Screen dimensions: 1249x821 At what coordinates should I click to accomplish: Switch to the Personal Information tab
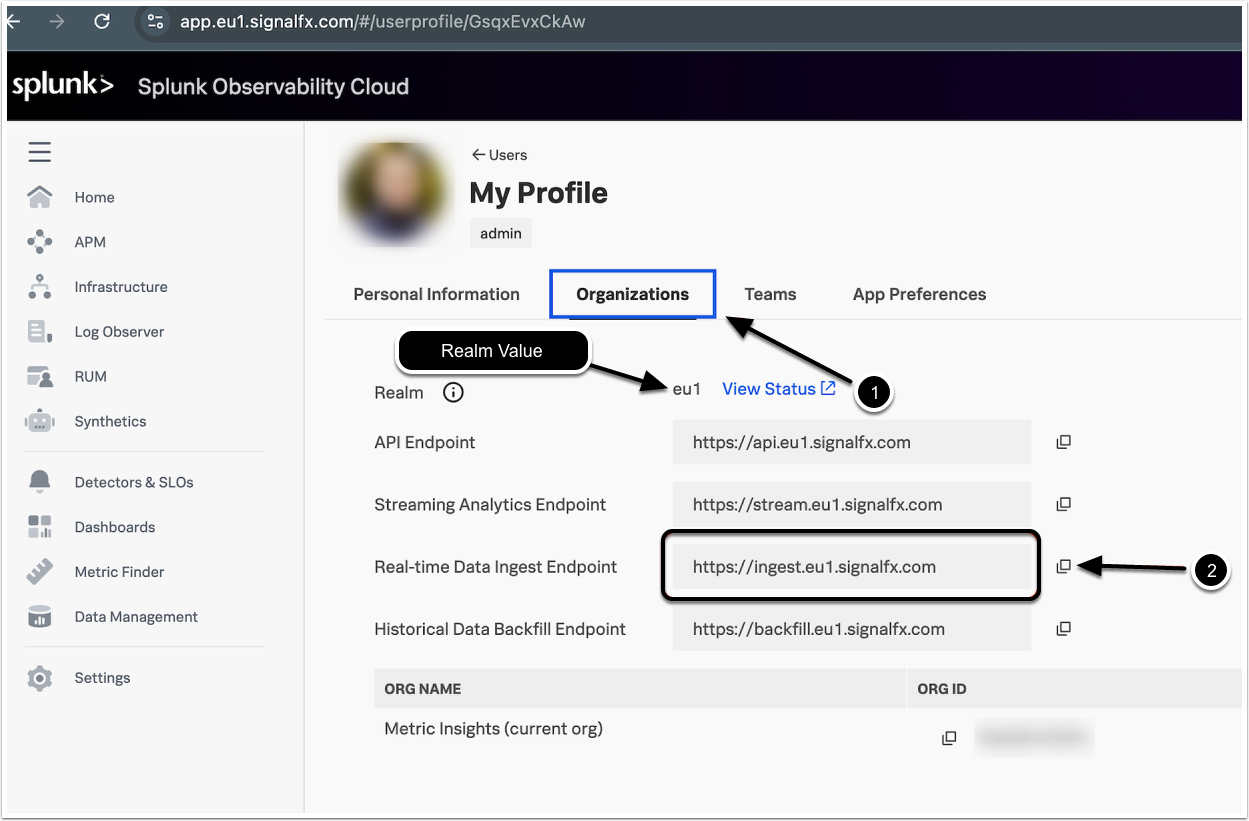tap(436, 294)
